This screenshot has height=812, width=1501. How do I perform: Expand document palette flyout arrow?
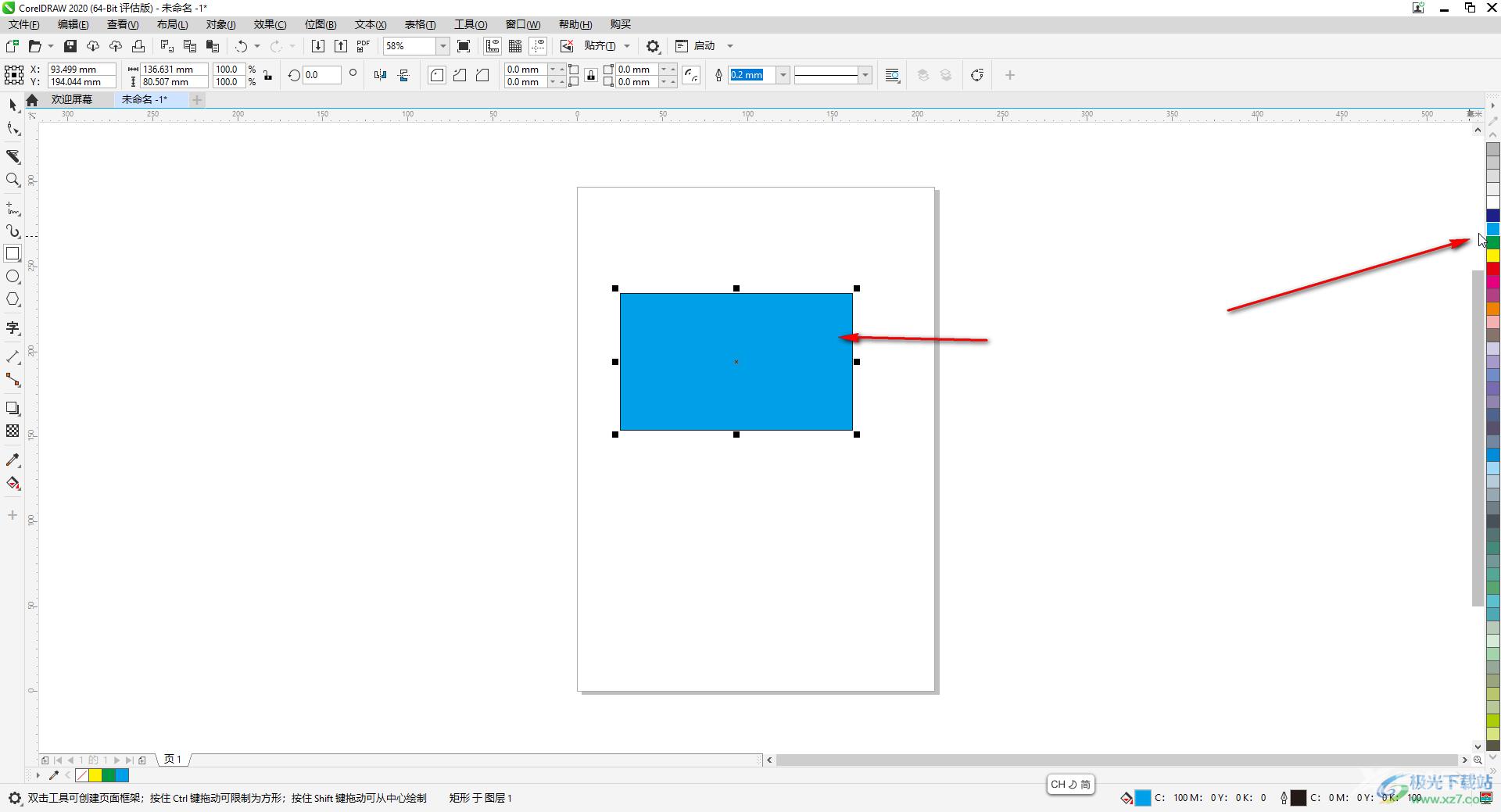(38, 775)
